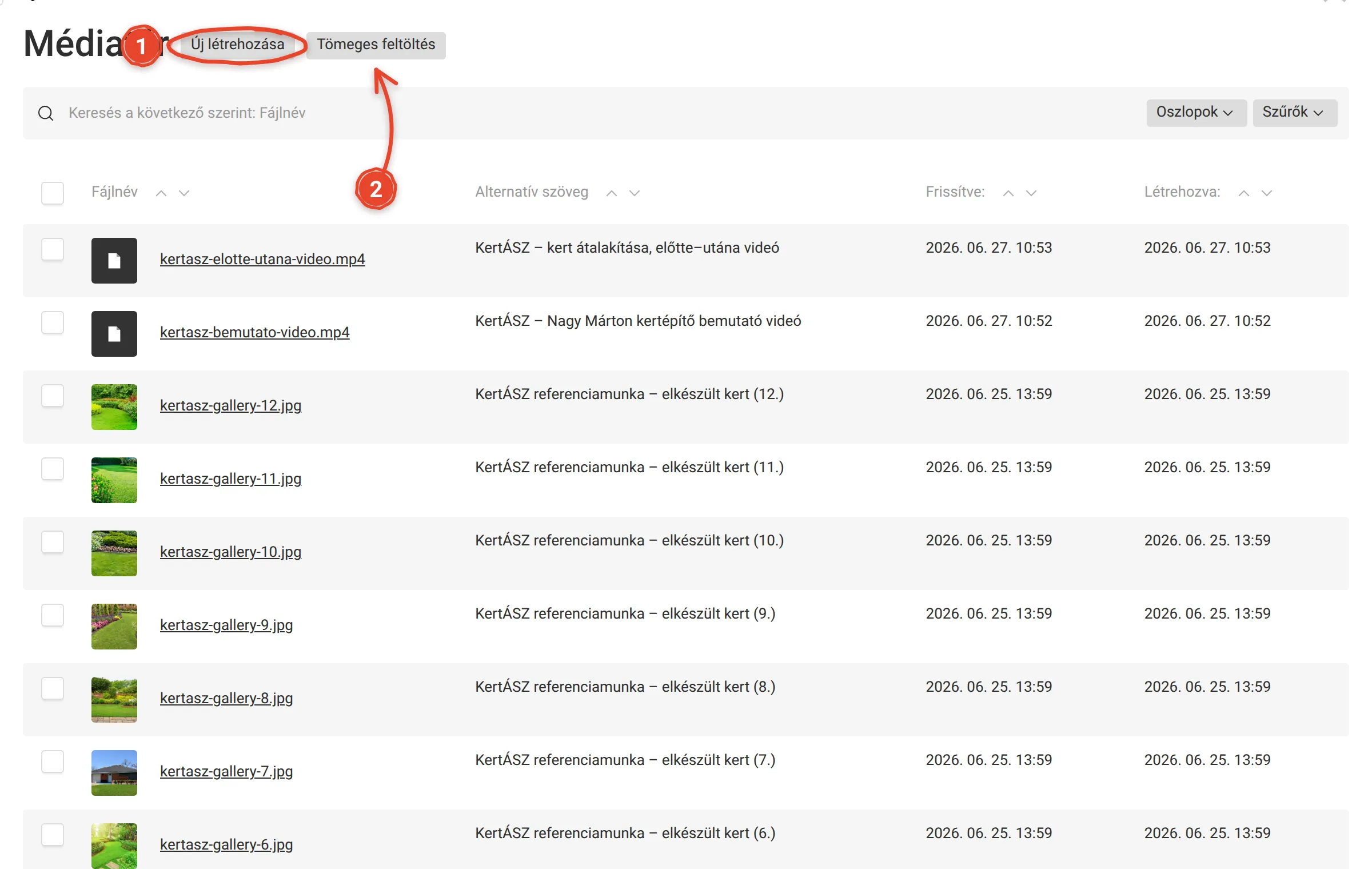
Task: Sort Frissítve column ascending arrow
Action: 1008,193
